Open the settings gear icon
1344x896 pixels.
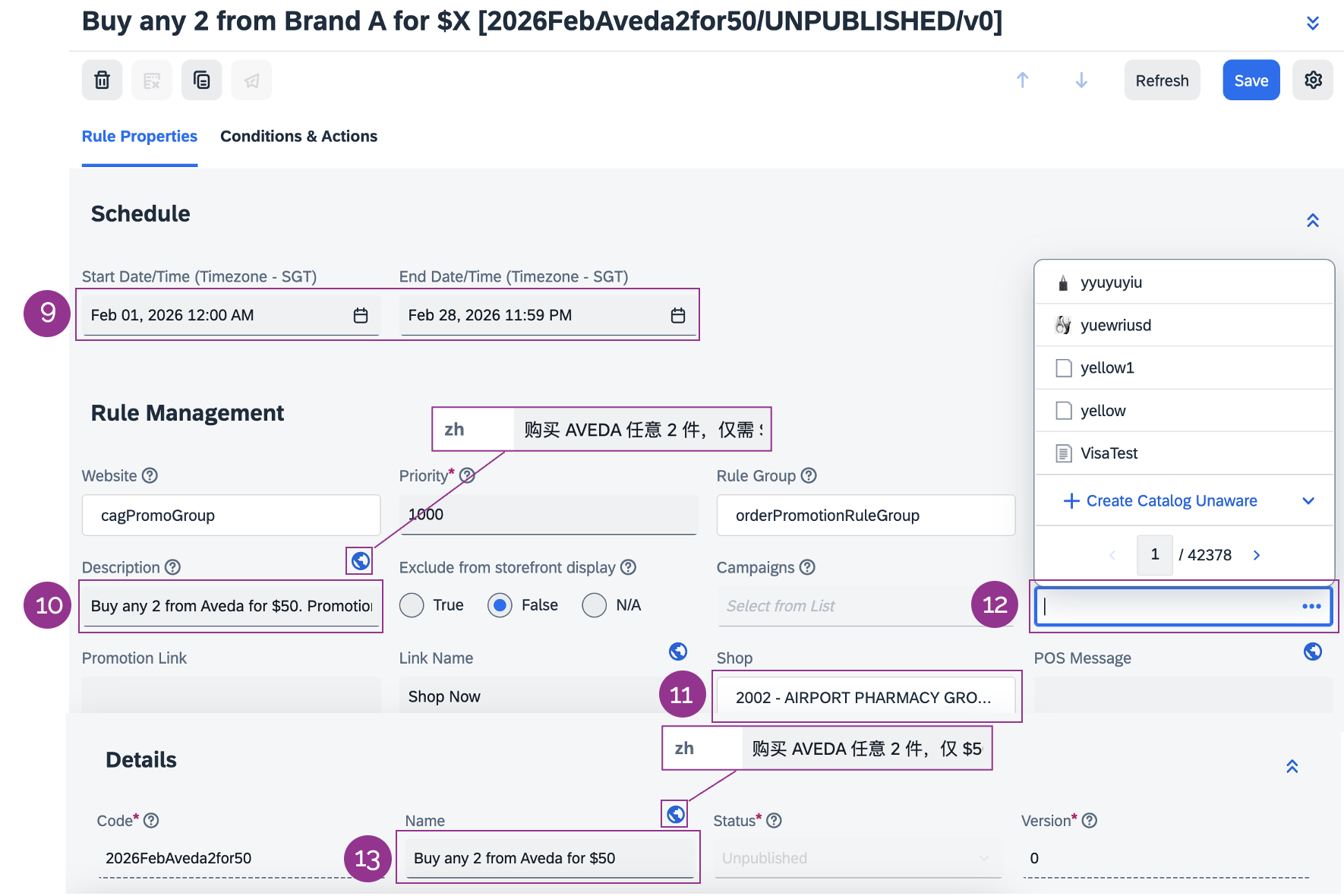tap(1313, 80)
